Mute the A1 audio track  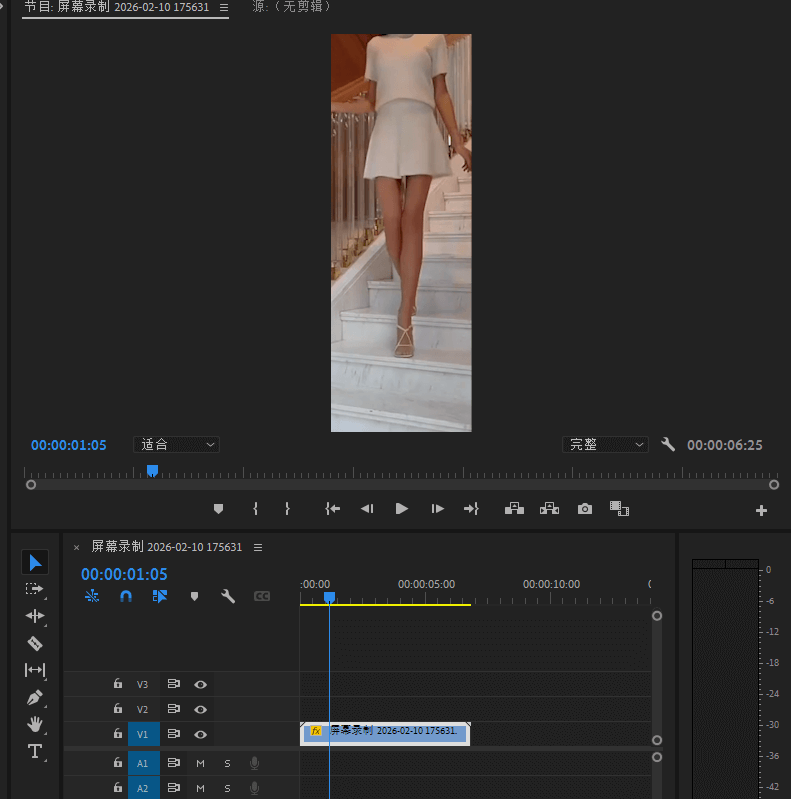click(x=200, y=763)
